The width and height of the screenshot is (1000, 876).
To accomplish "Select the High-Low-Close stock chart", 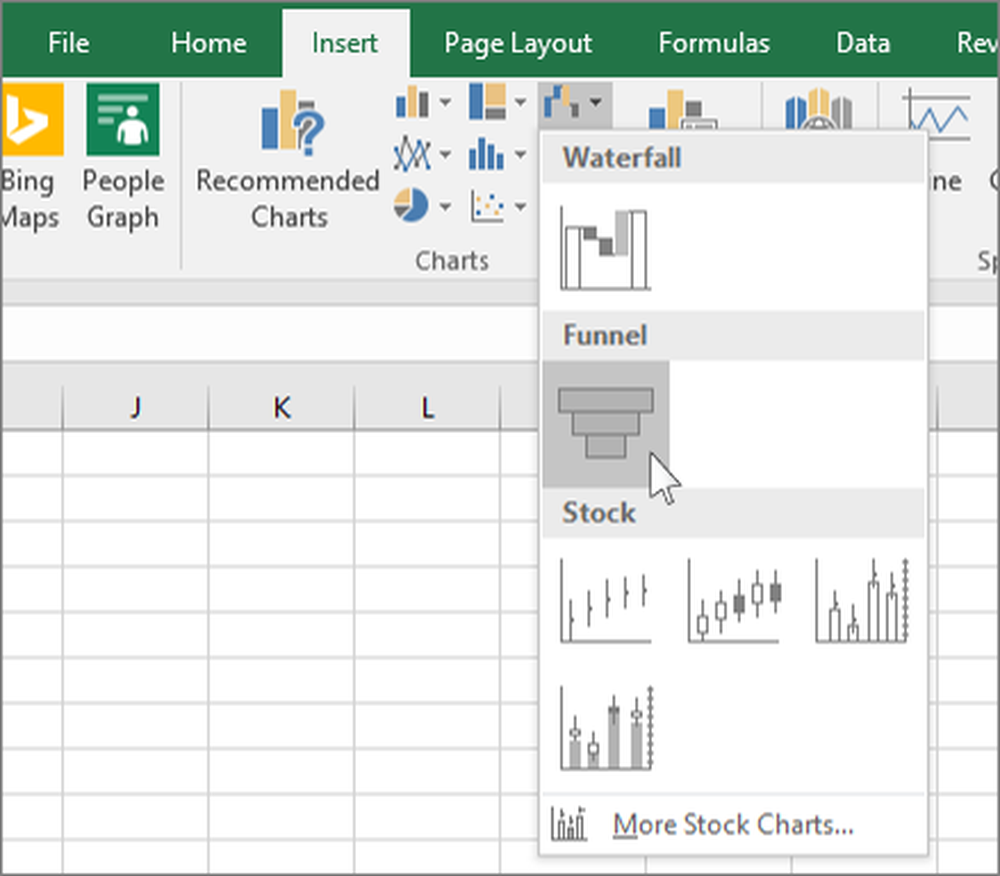I will tap(606, 601).
